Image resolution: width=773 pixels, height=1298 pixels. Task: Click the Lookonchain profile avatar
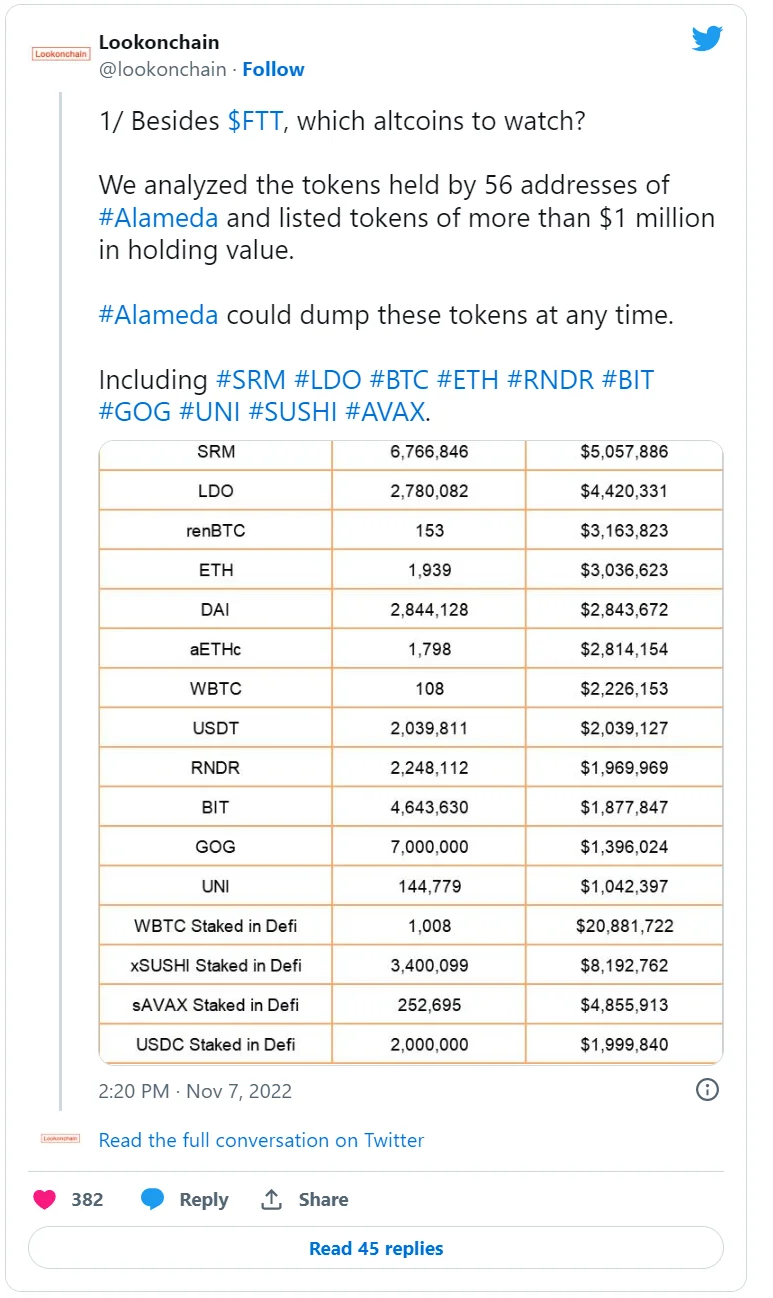click(x=62, y=54)
